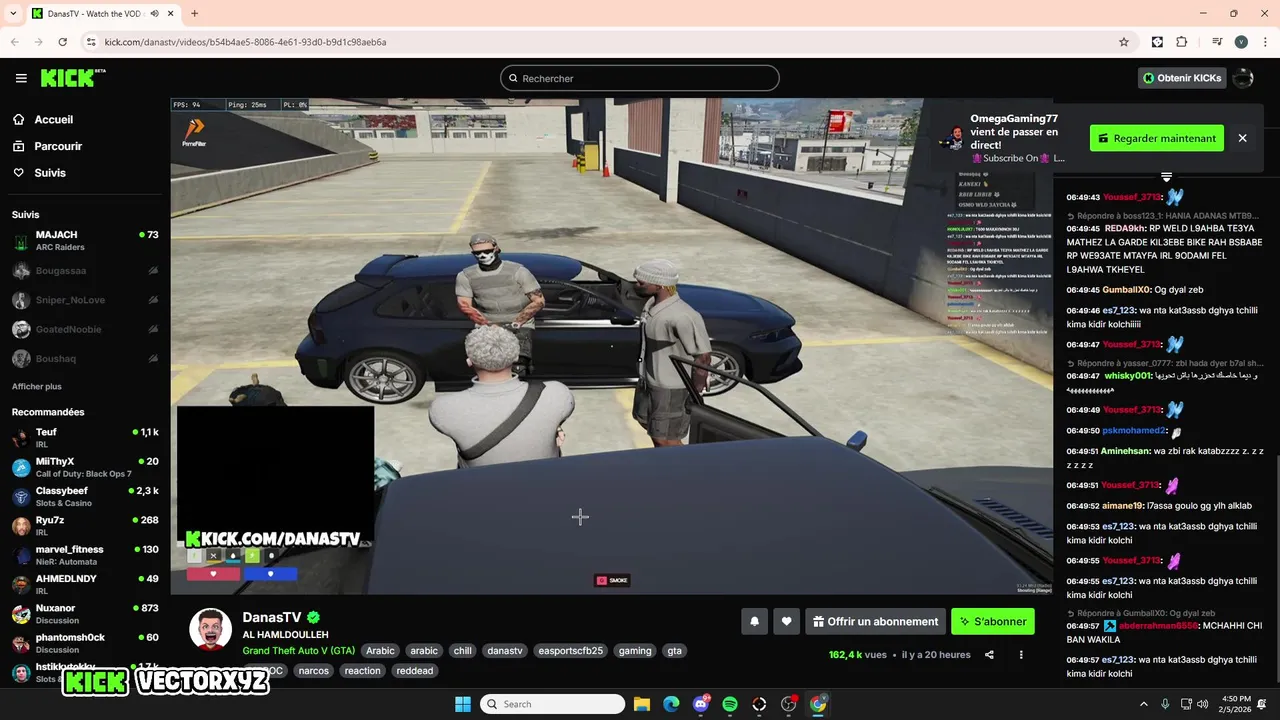Open Windows Start menu
The height and width of the screenshot is (720, 1280).
[463, 704]
